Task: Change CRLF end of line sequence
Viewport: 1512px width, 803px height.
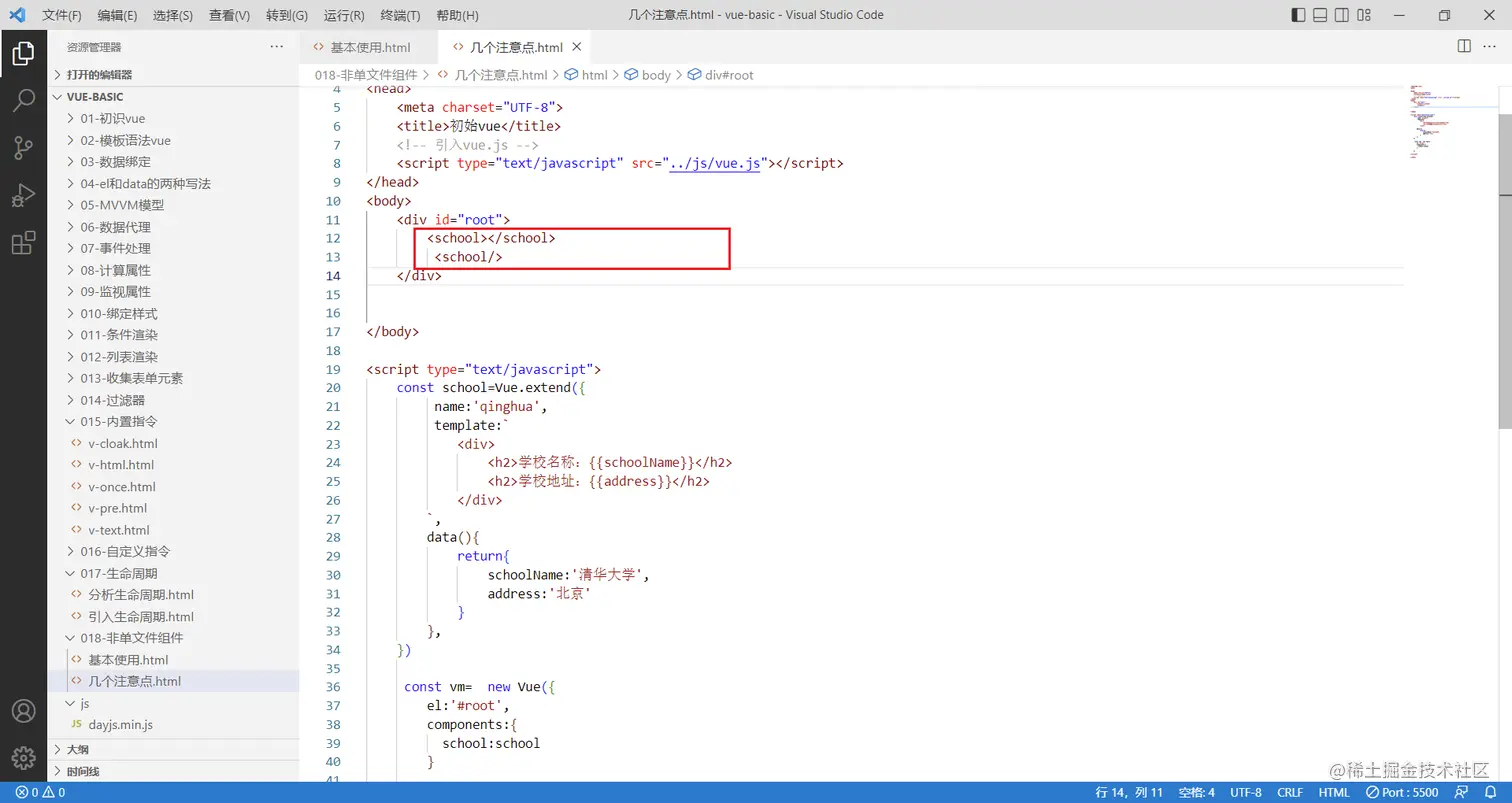Action: (x=1290, y=793)
